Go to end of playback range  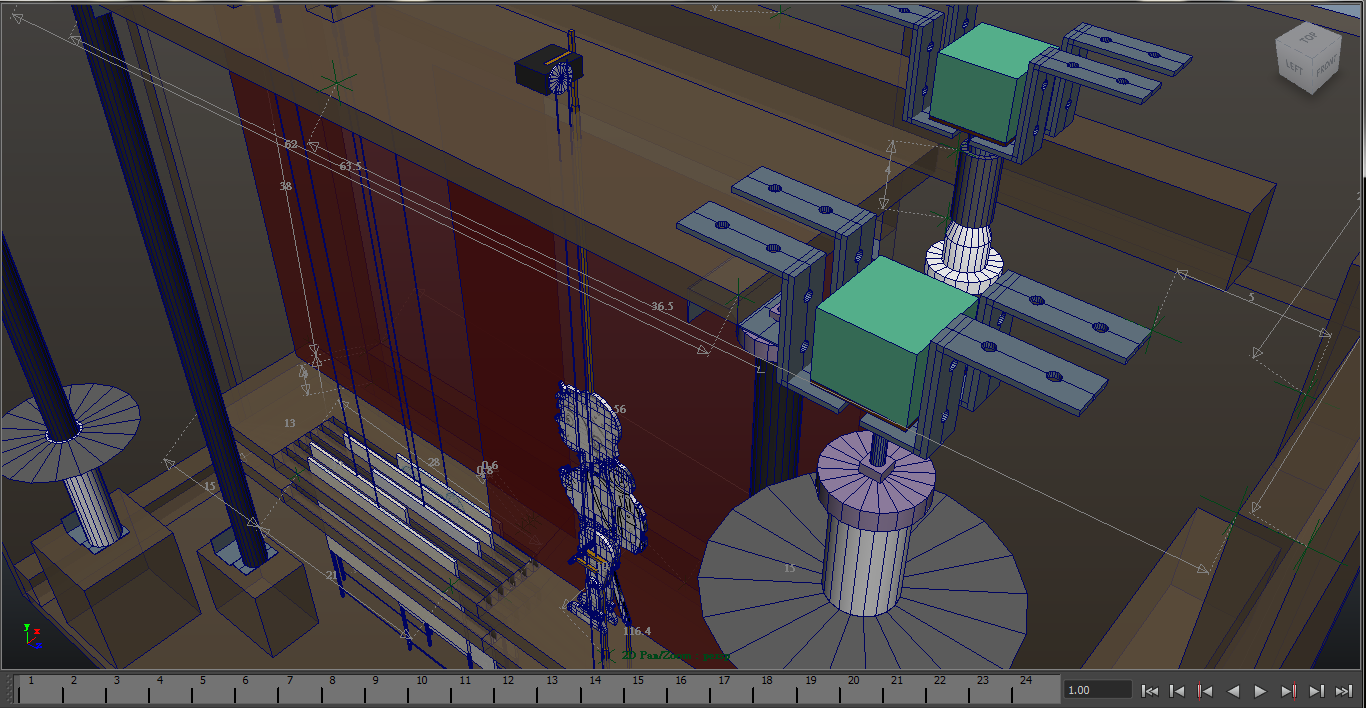pos(1344,690)
